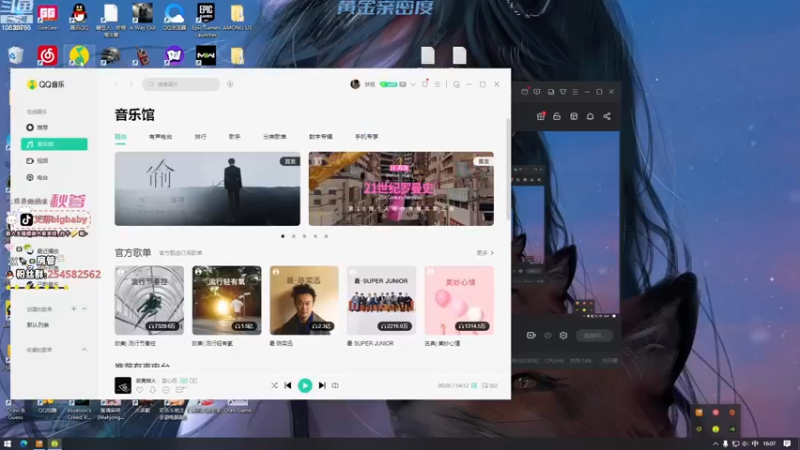The image size is (800, 450).
Task: Toggle the shuffle play mode icon
Action: click(274, 385)
